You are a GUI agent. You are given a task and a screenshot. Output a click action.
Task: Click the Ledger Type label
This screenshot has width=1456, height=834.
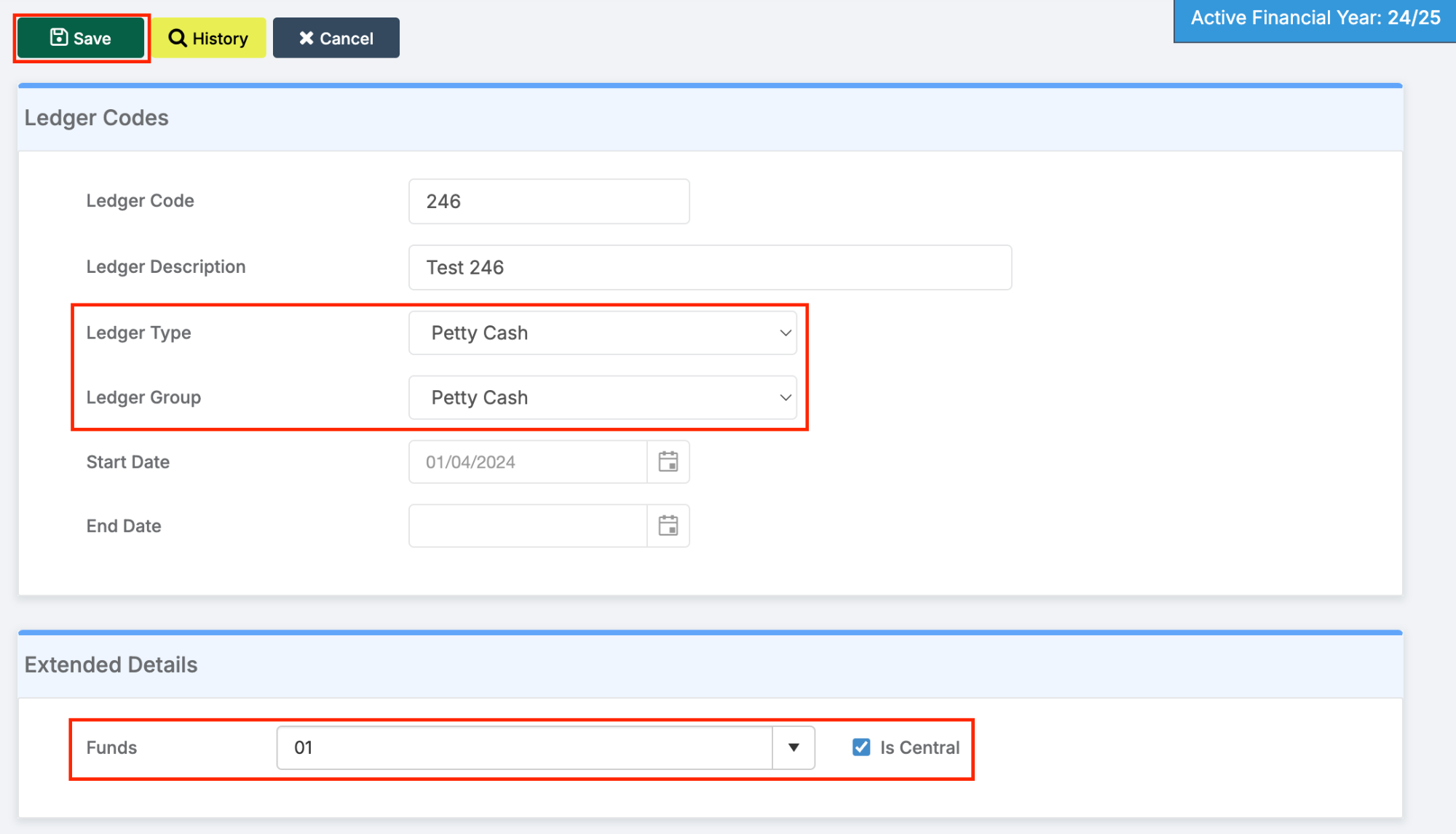(x=138, y=333)
